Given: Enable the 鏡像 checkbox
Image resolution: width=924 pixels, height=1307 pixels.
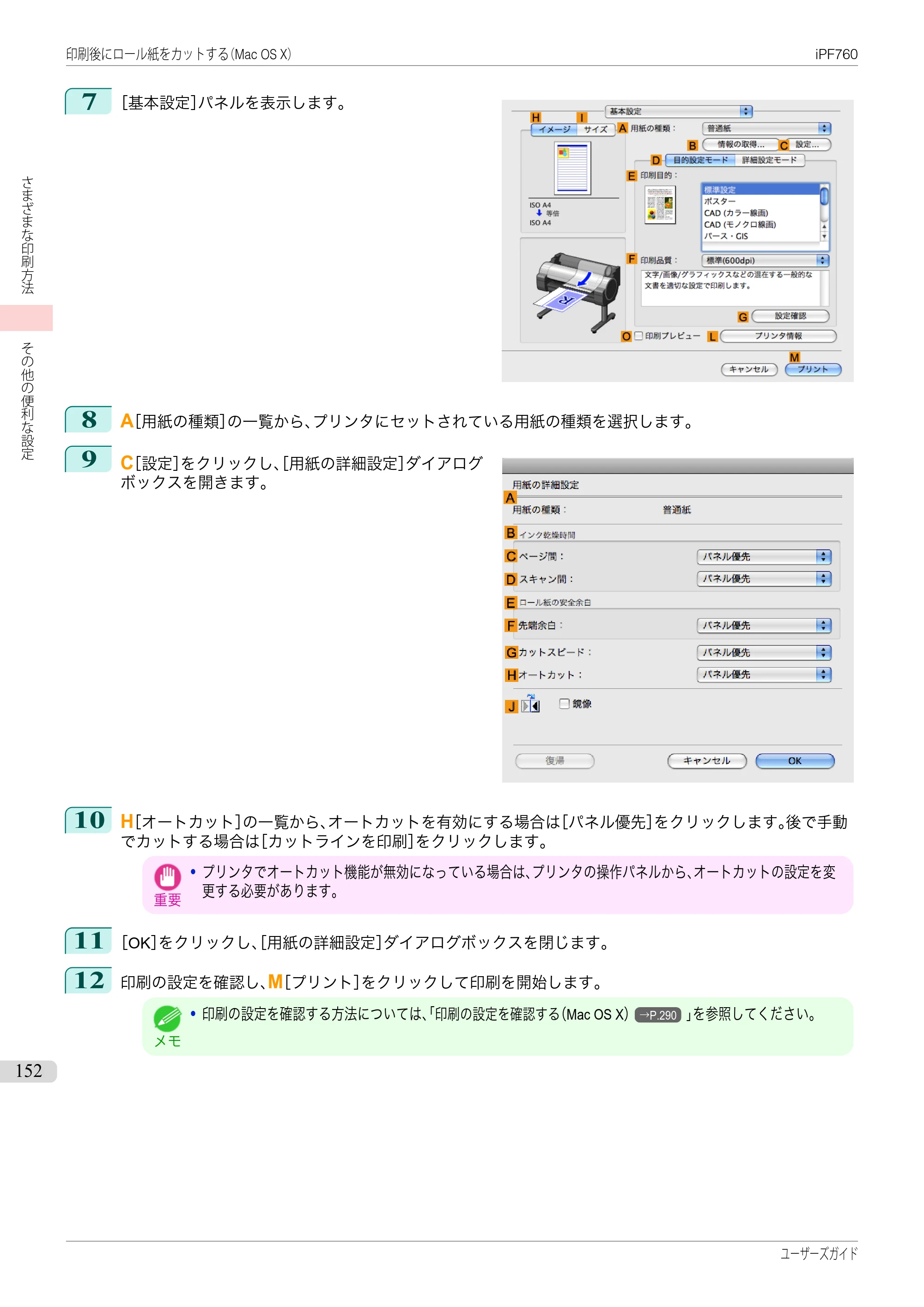Looking at the screenshot, I should coord(564,704).
